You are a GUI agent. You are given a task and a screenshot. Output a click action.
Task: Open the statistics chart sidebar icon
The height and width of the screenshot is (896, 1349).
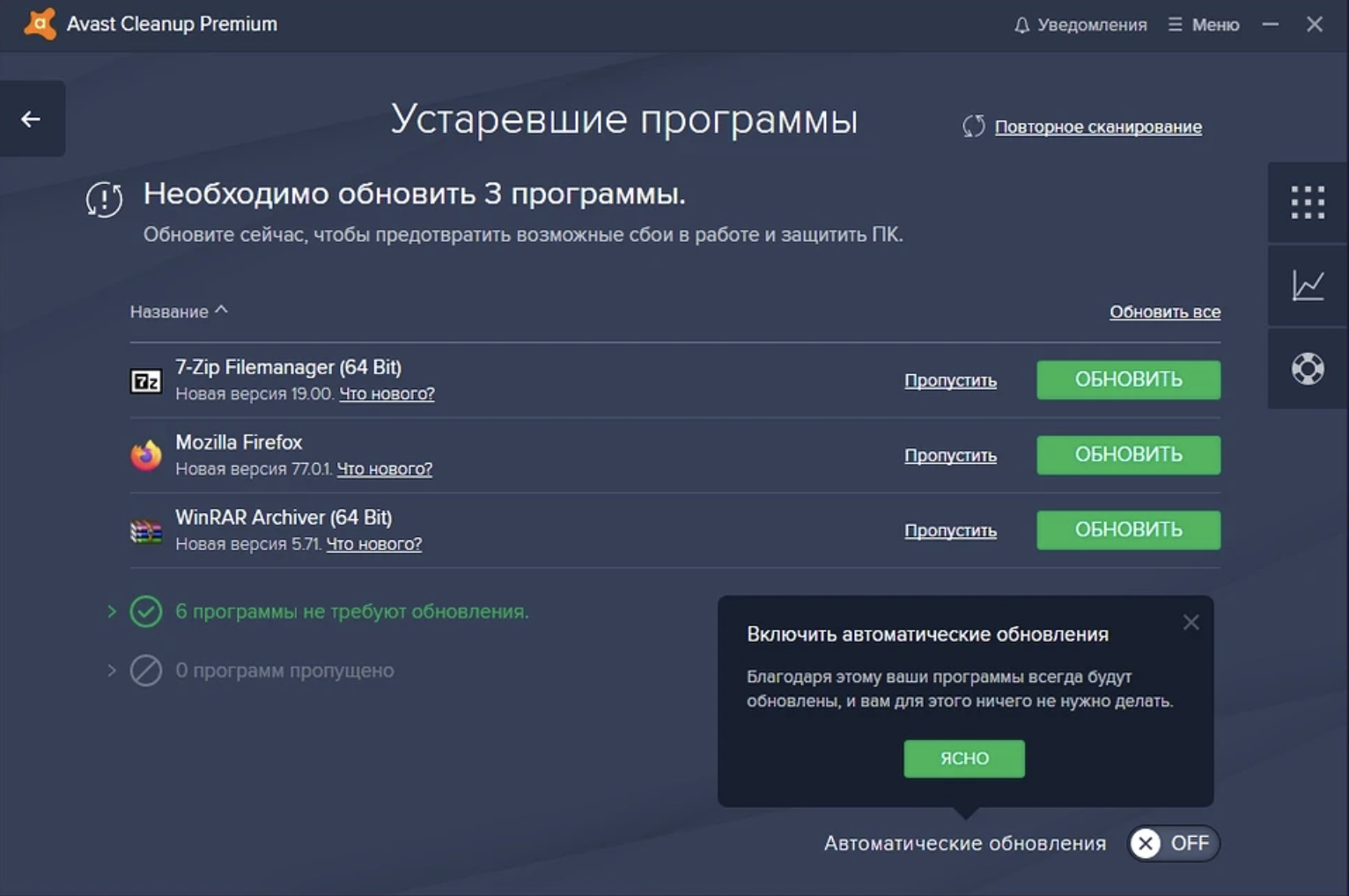(1308, 285)
